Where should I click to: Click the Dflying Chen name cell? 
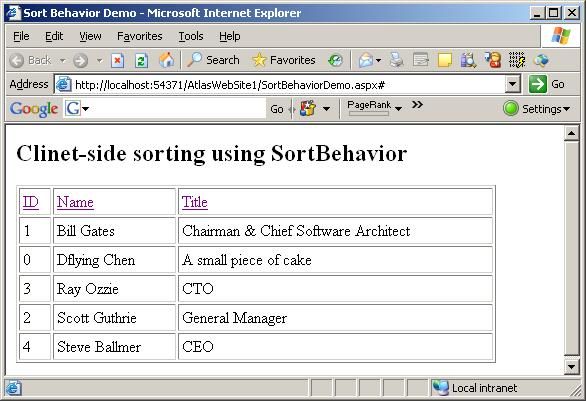pyautogui.click(x=114, y=260)
